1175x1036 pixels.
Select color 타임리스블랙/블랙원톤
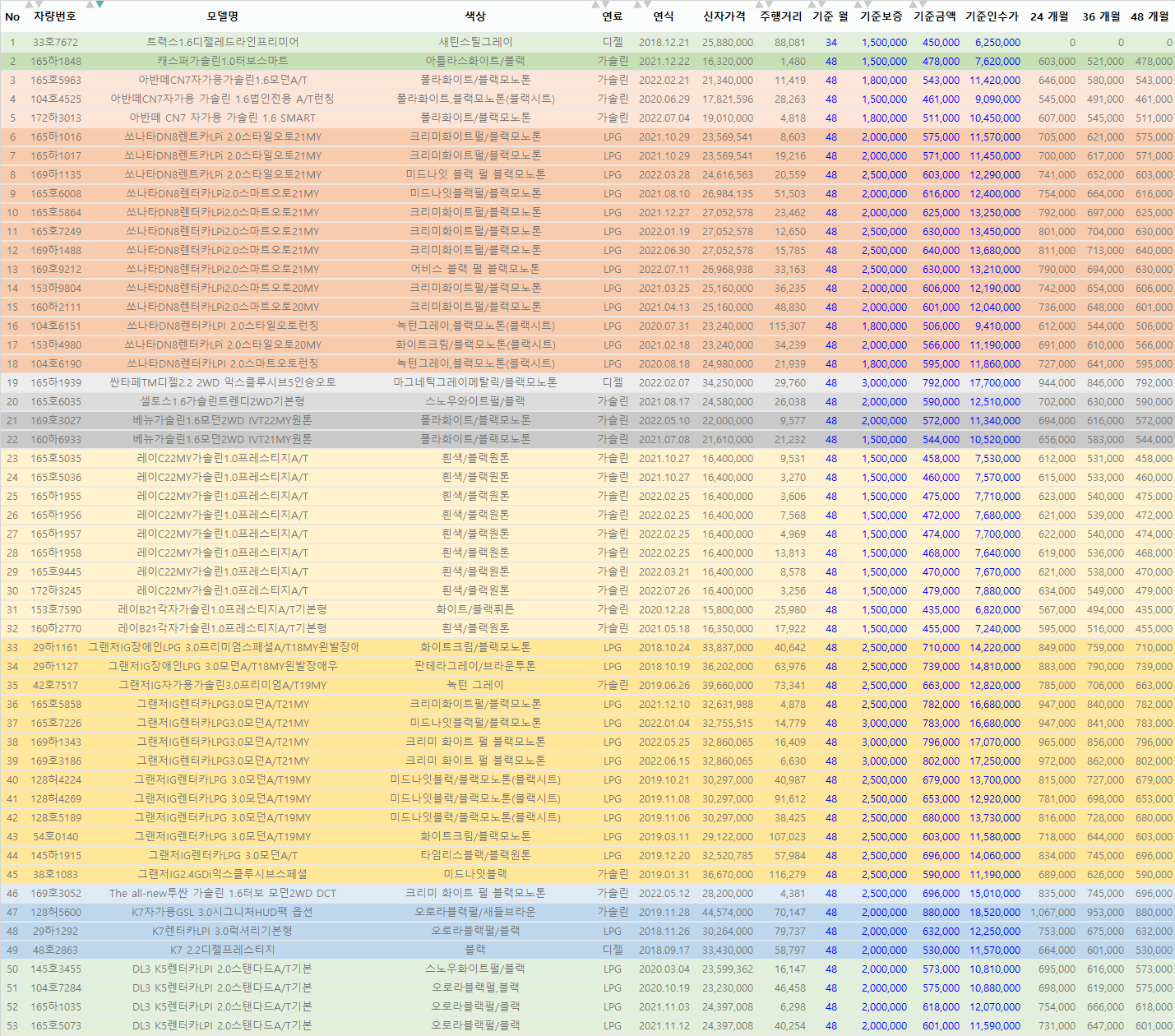475,855
